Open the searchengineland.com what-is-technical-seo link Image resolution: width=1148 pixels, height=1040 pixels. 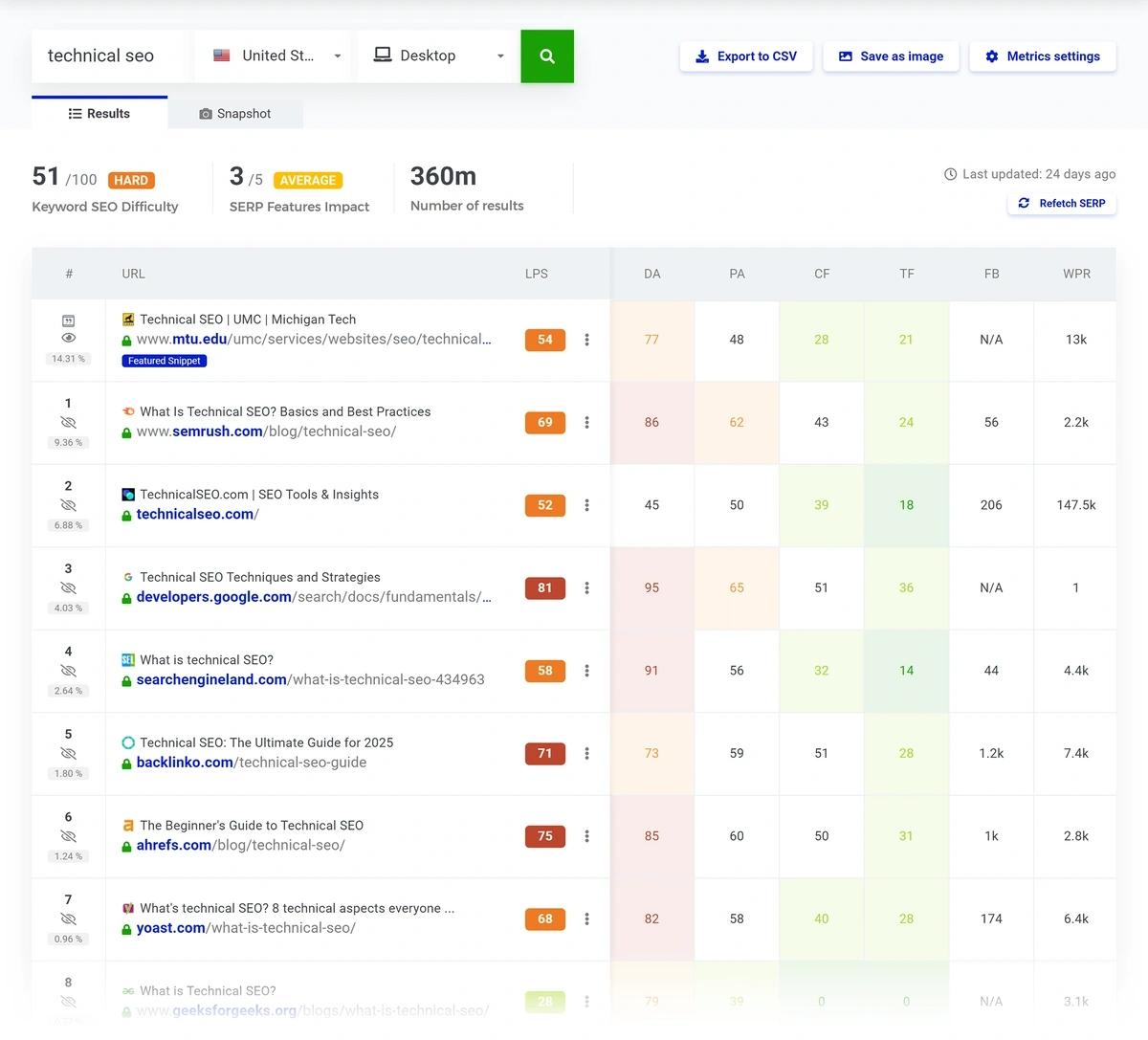coord(311,679)
